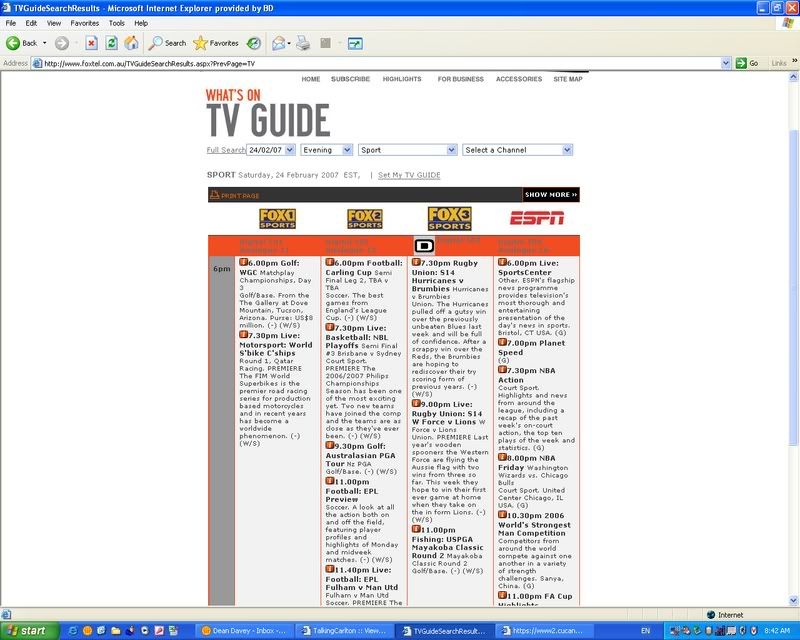Expand the Links toolbar chevron

pos(794,61)
